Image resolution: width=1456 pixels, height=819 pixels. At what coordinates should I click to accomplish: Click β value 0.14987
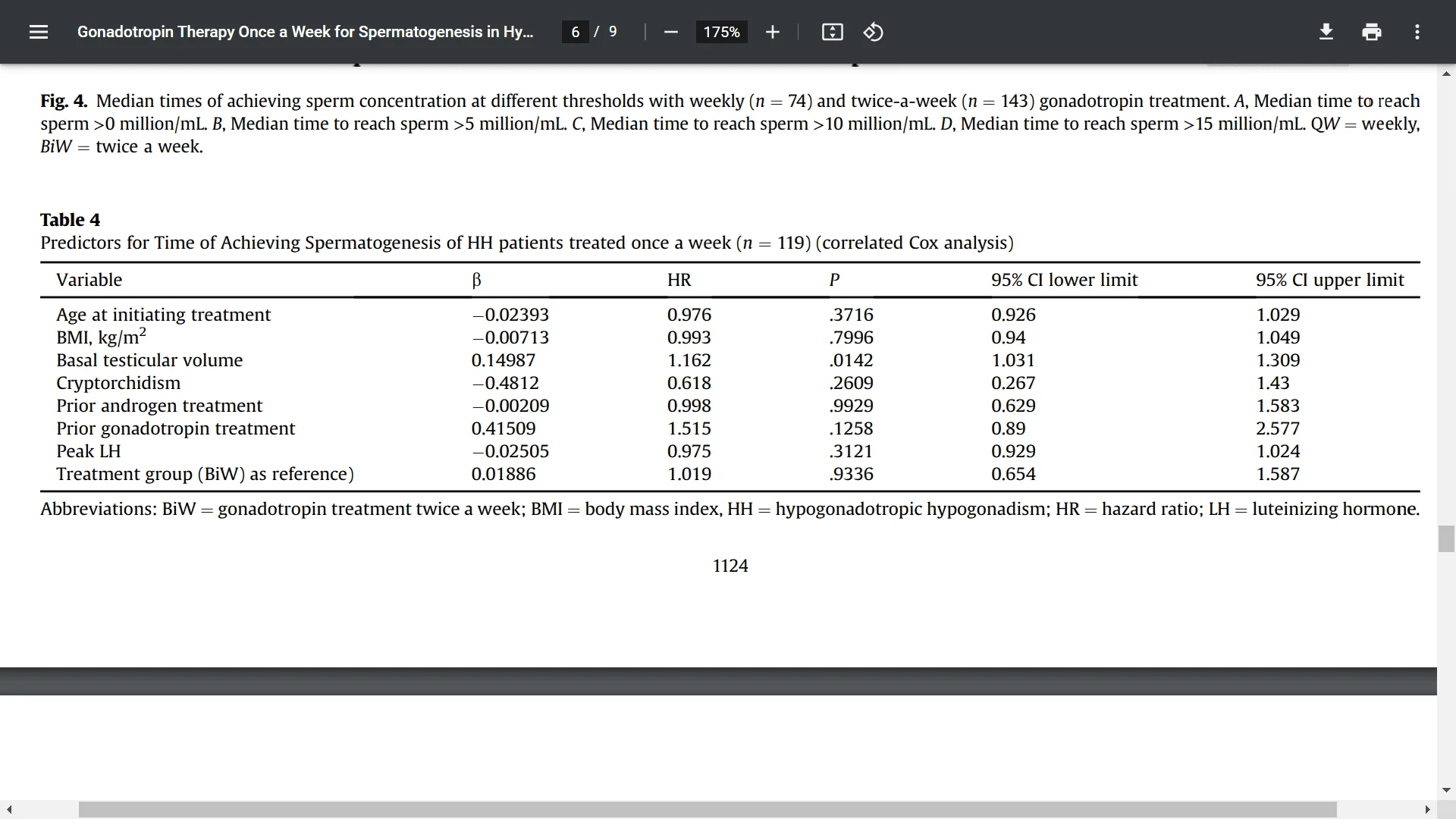[503, 360]
